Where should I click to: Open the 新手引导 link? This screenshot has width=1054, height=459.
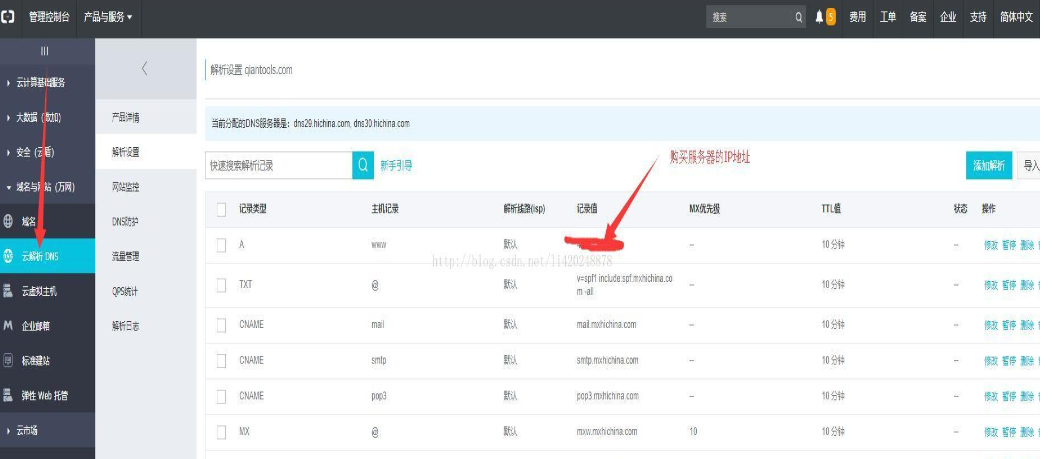397,166
